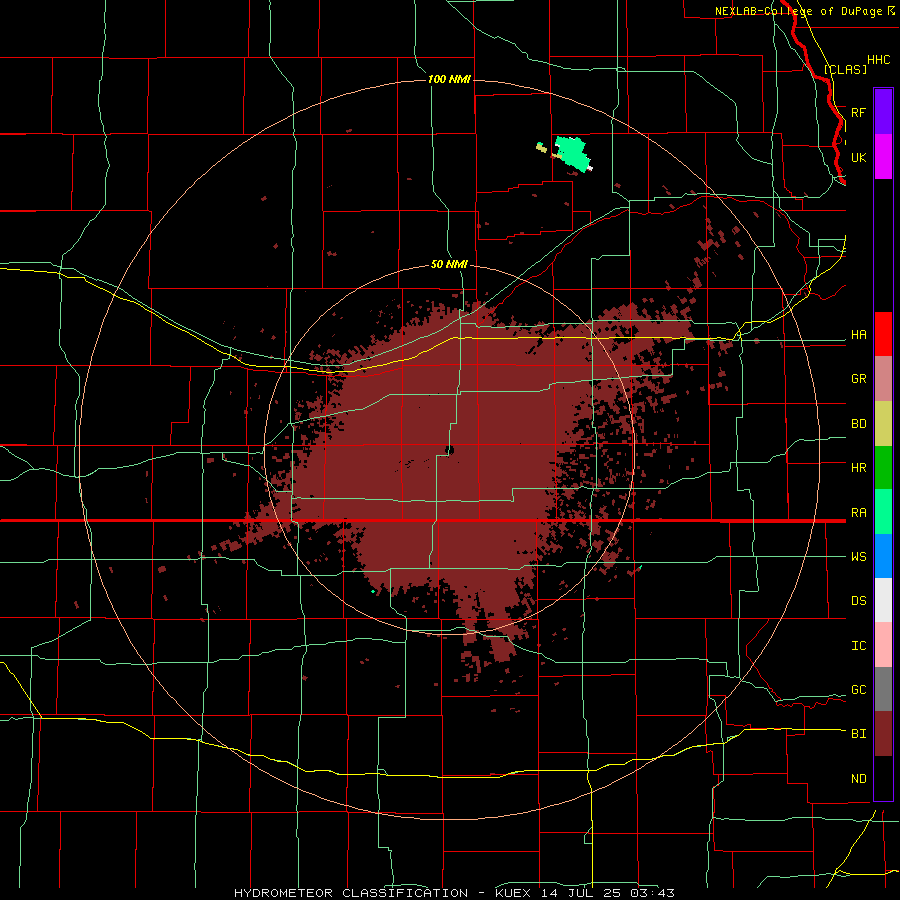
Task: Click the '50 NMI' range ring label
Action: coord(449,265)
